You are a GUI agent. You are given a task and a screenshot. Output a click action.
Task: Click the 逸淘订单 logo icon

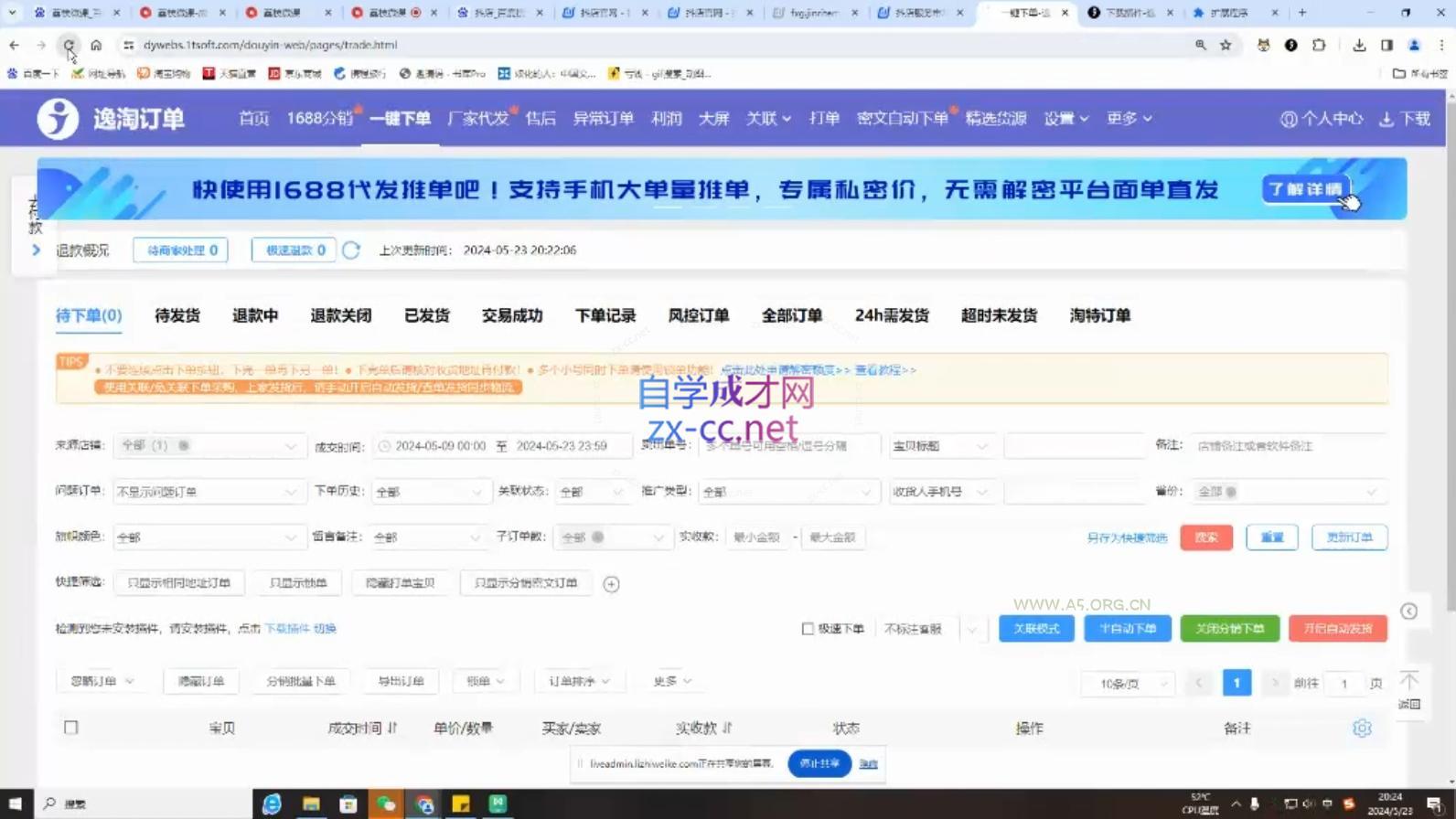(58, 119)
